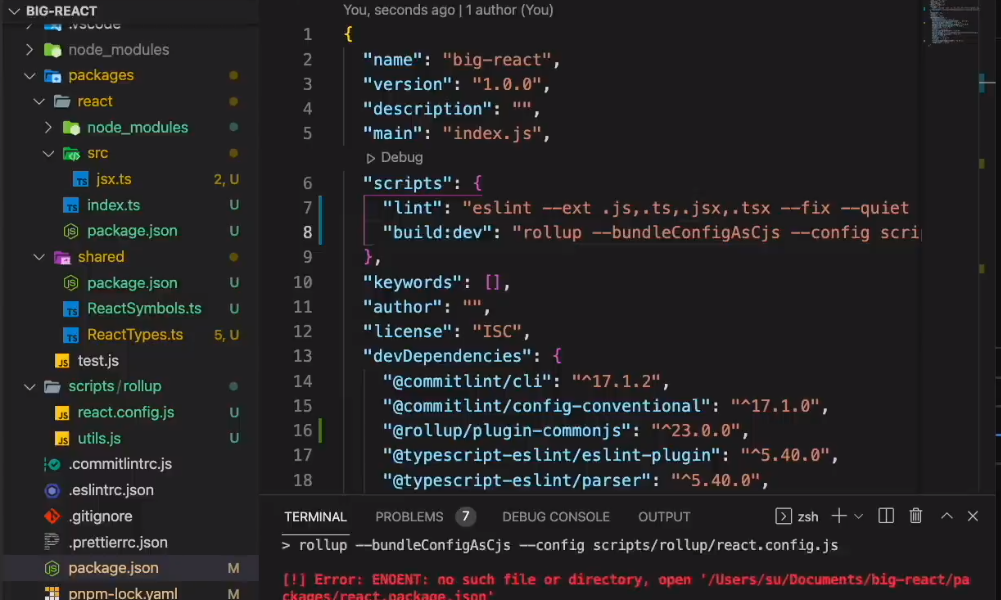
Task: Click the root package.json npm icon
Action: (x=52, y=568)
